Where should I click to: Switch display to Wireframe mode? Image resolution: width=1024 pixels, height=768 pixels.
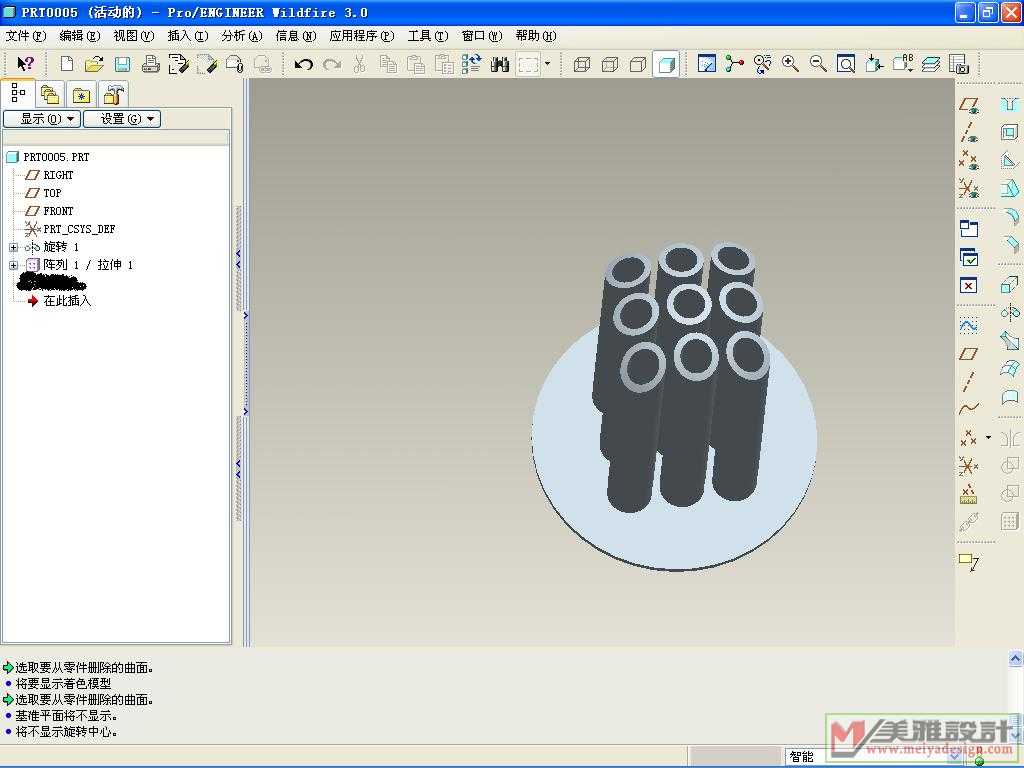click(581, 64)
